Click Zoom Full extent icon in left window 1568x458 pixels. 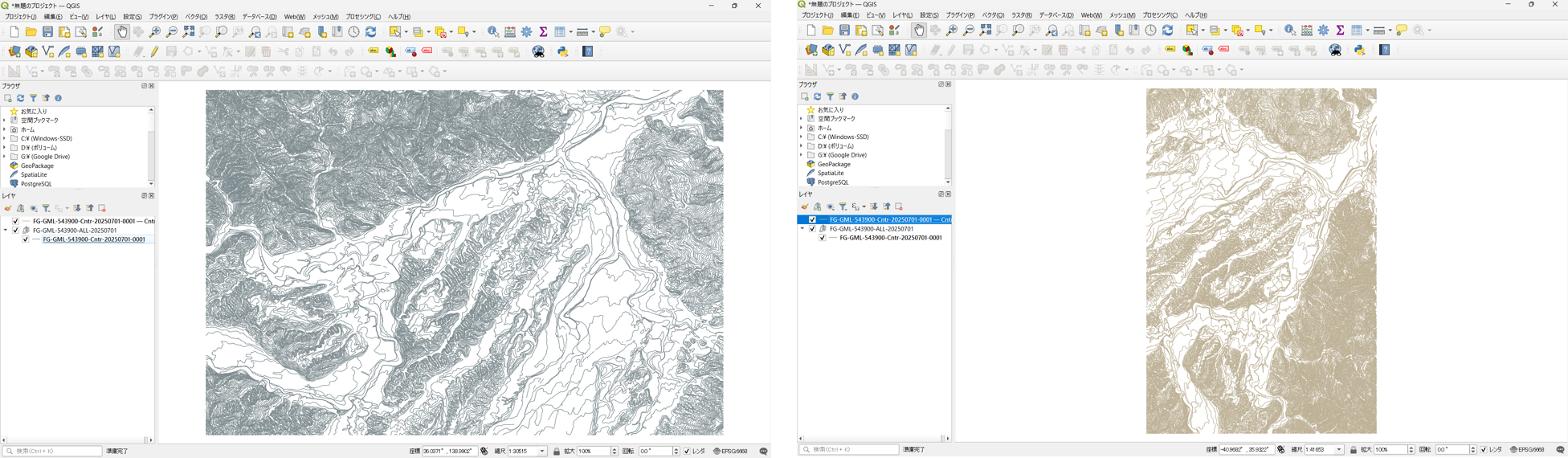(x=188, y=32)
